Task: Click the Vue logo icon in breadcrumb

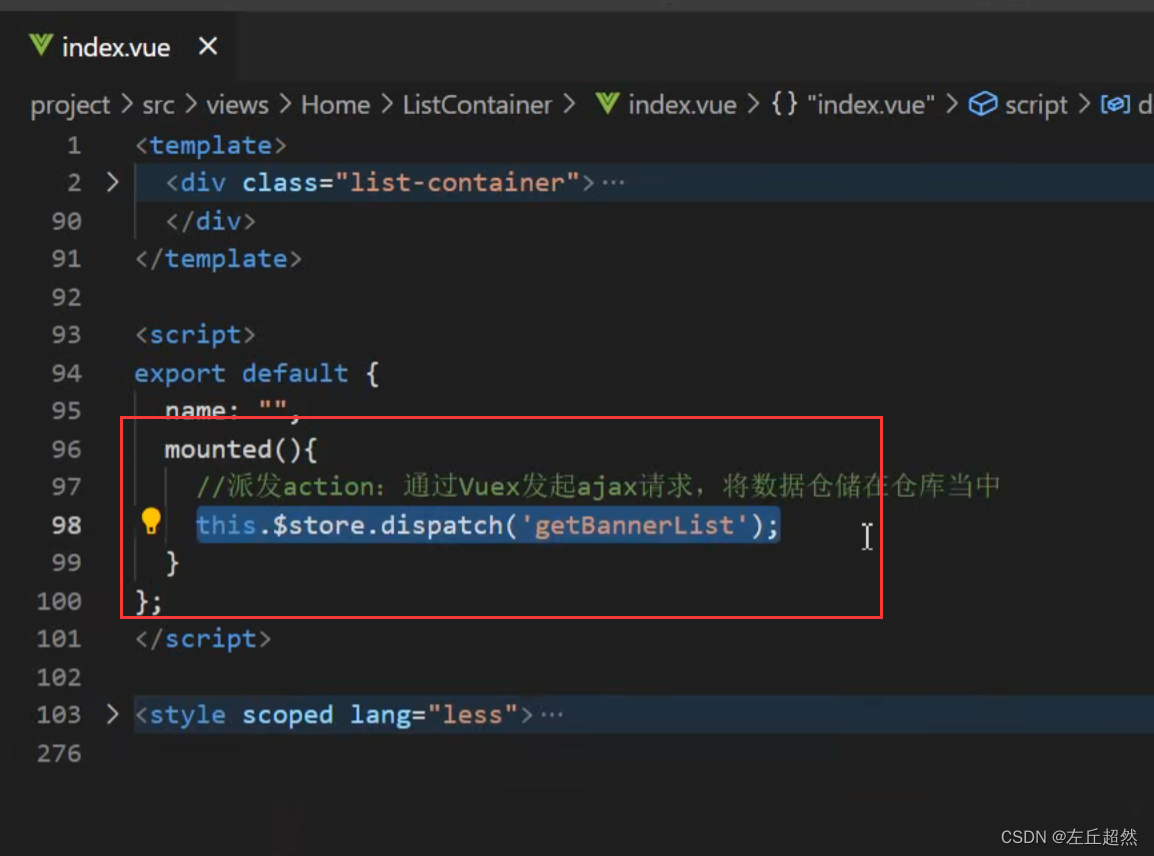Action: tap(608, 104)
